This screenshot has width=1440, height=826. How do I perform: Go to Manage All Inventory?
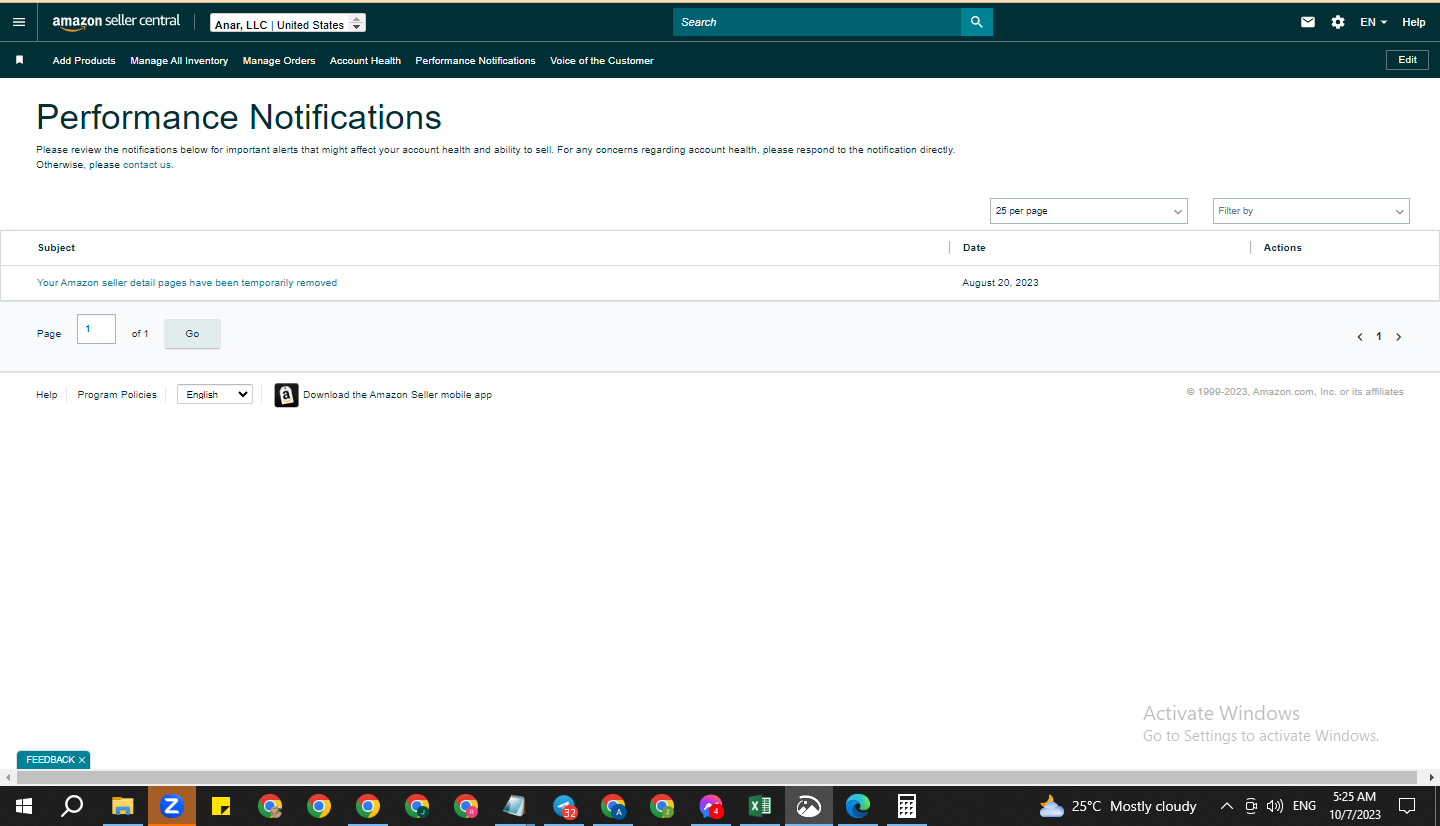179,61
